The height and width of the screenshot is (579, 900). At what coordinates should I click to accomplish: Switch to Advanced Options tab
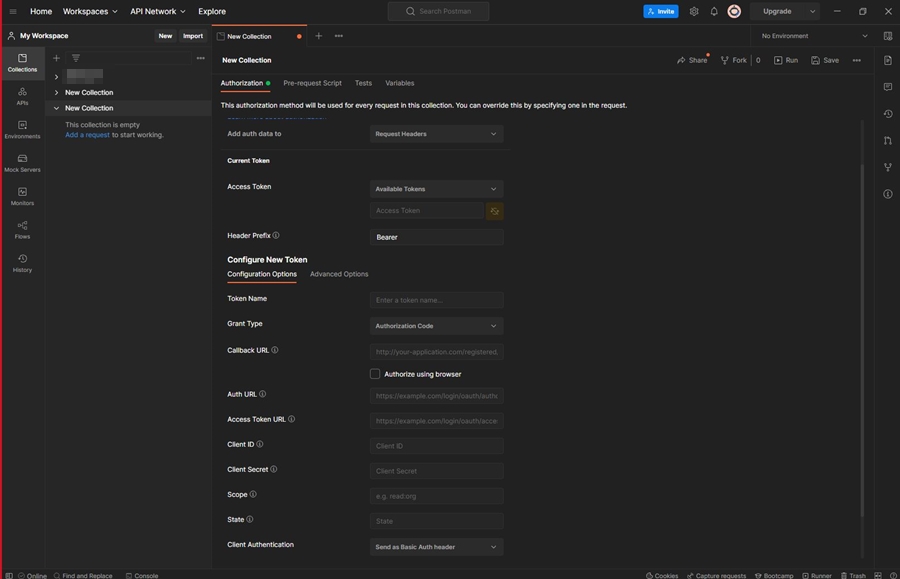coord(339,274)
